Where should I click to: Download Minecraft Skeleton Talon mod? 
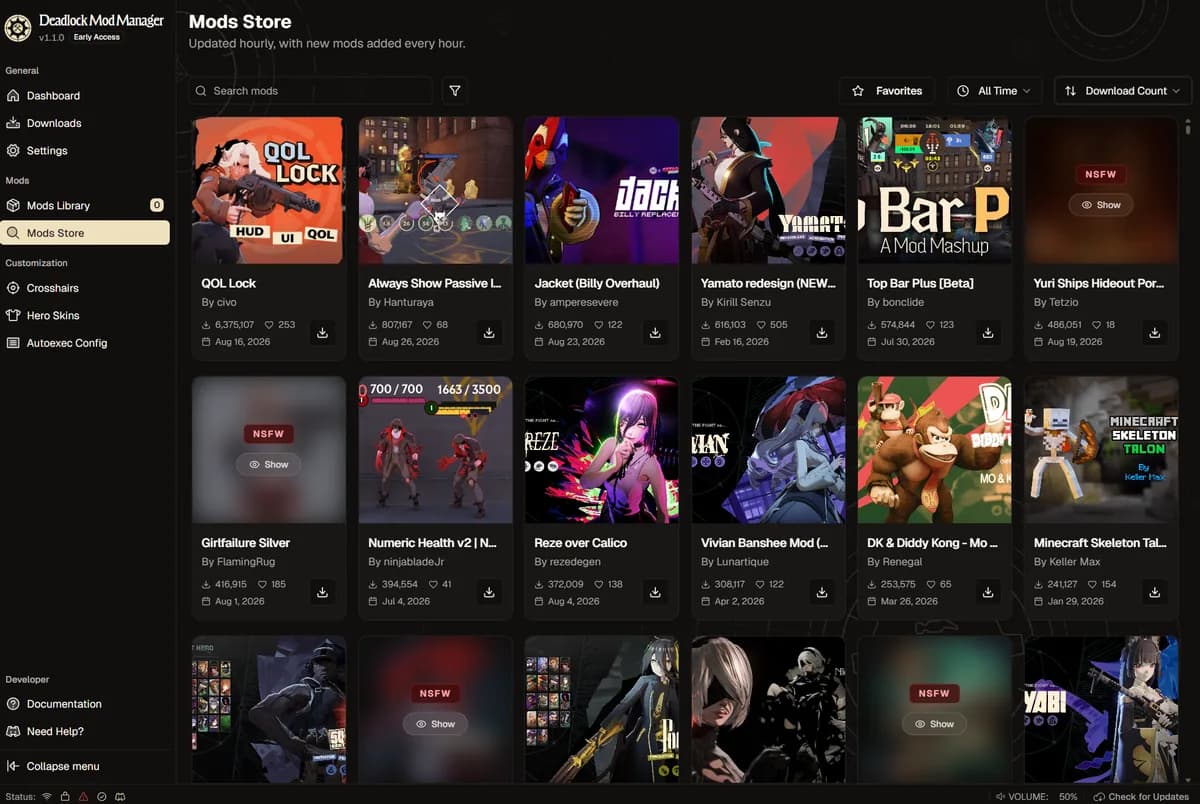click(1155, 592)
